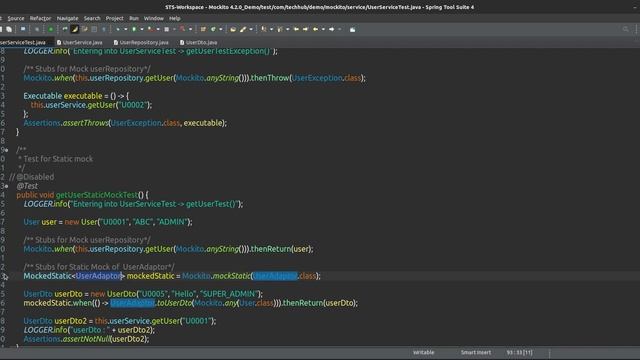This screenshot has width=640, height=360.
Task: Click 'thenThrow' in the Mockito.when line
Action: [270, 78]
